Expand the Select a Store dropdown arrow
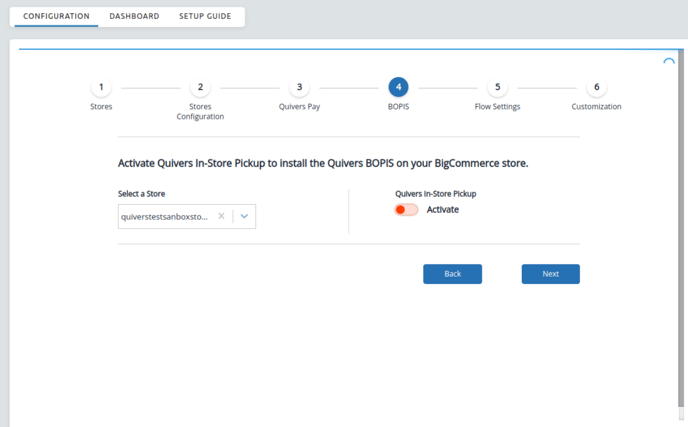The image size is (688, 427). tap(244, 216)
